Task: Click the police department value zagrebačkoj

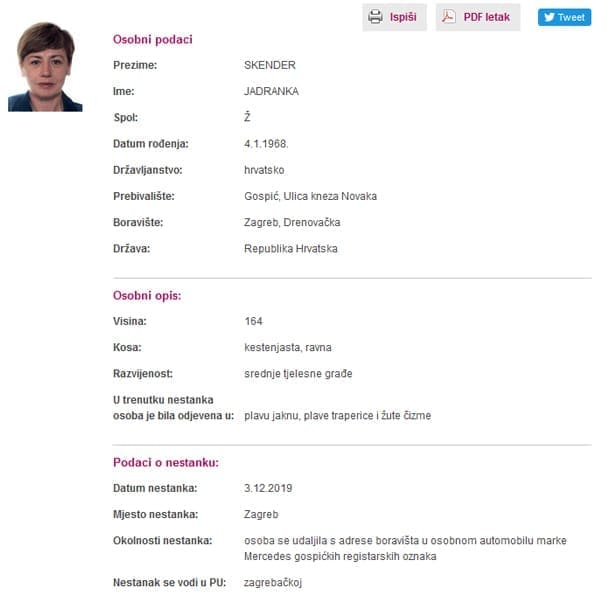Action: click(x=273, y=581)
